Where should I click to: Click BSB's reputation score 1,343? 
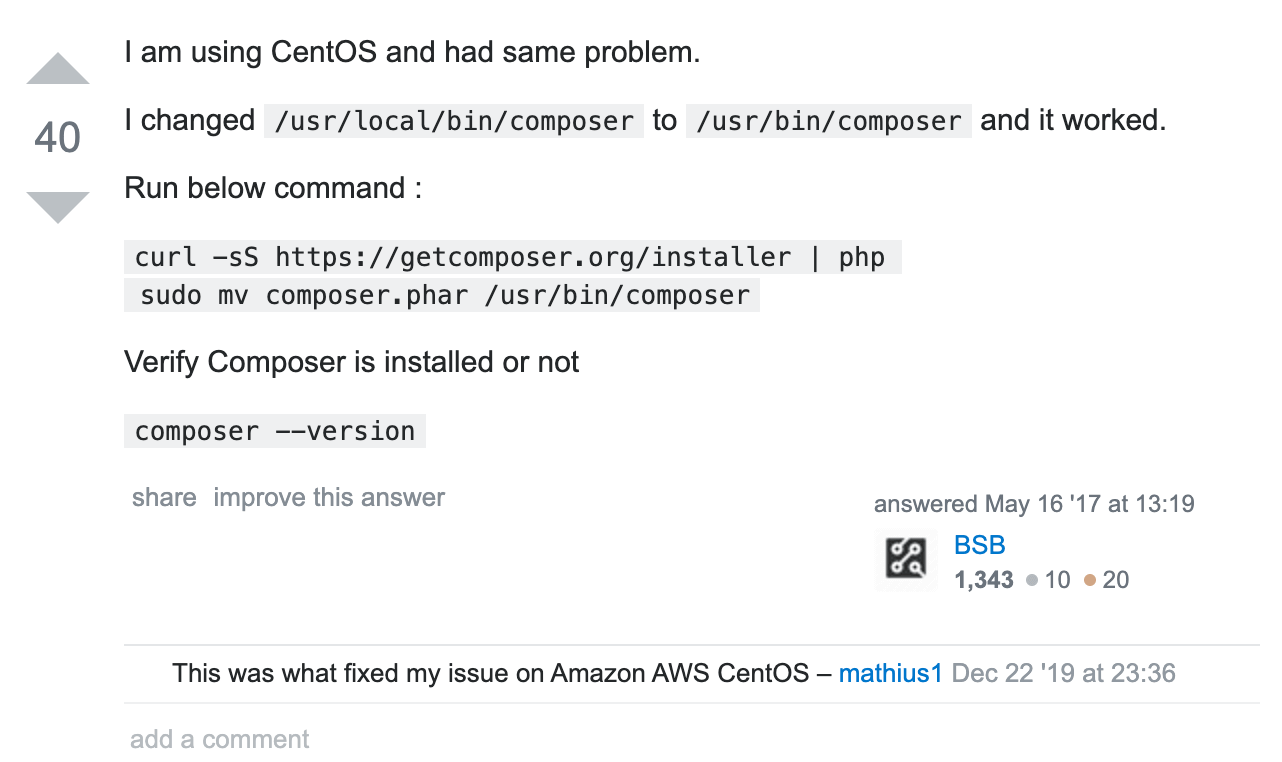[x=984, y=580]
